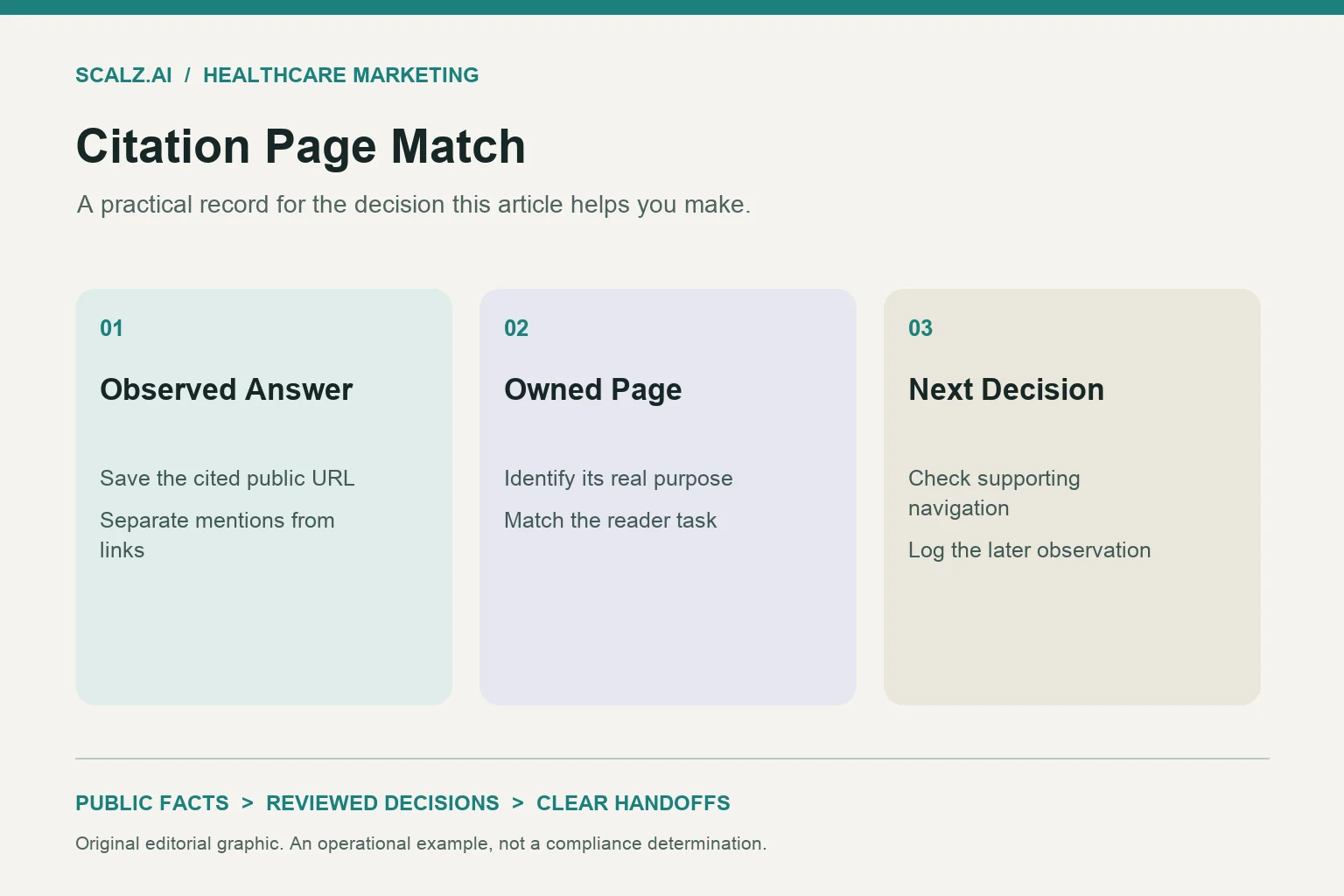
Task: Select 'Match the reader task' text
Action: pos(611,521)
